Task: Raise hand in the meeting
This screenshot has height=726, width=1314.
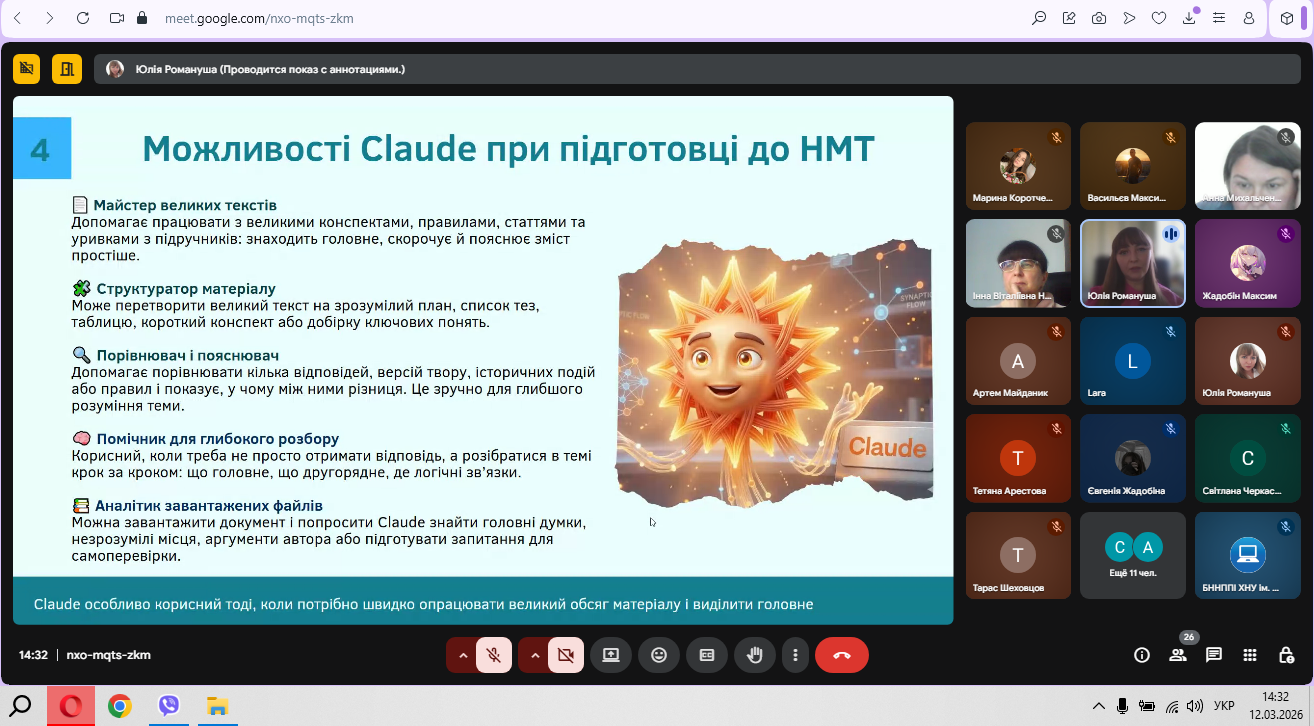Action: 756,655
